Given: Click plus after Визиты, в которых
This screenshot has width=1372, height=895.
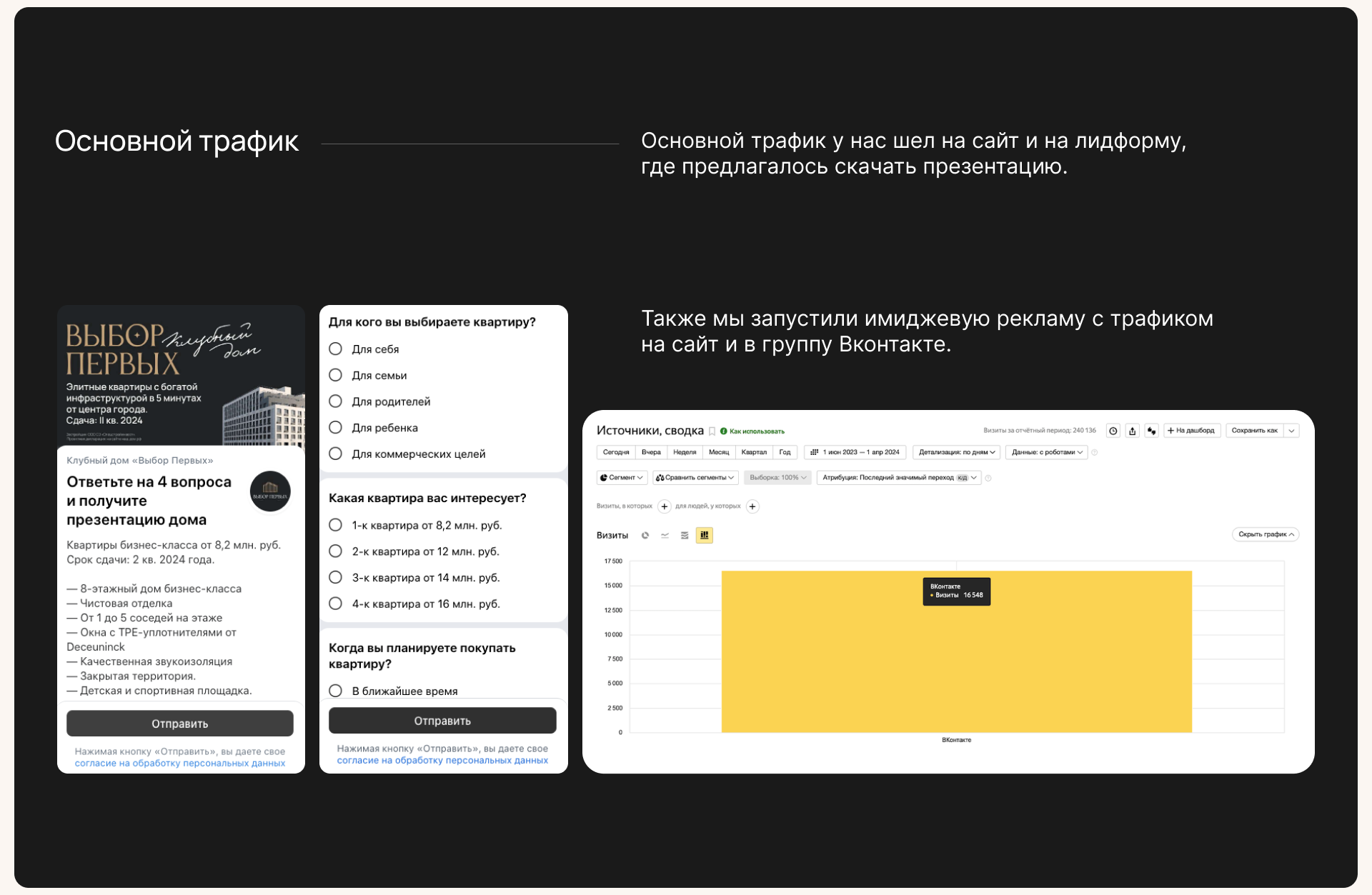Looking at the screenshot, I should click(x=665, y=506).
